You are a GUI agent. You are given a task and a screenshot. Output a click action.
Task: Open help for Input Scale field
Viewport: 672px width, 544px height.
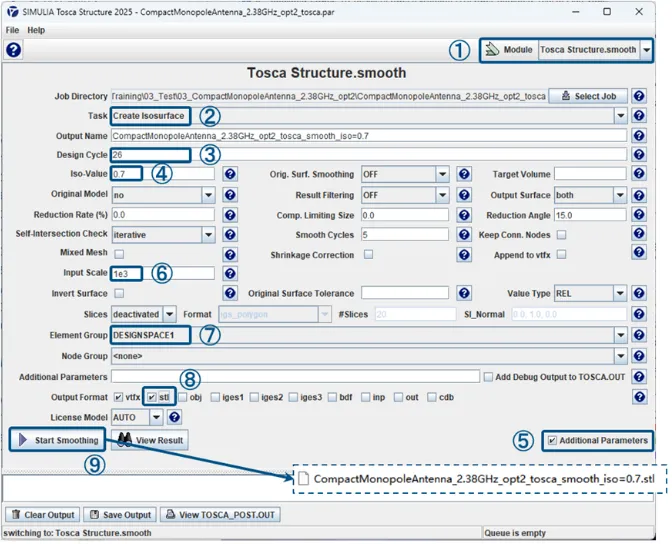click(230, 274)
